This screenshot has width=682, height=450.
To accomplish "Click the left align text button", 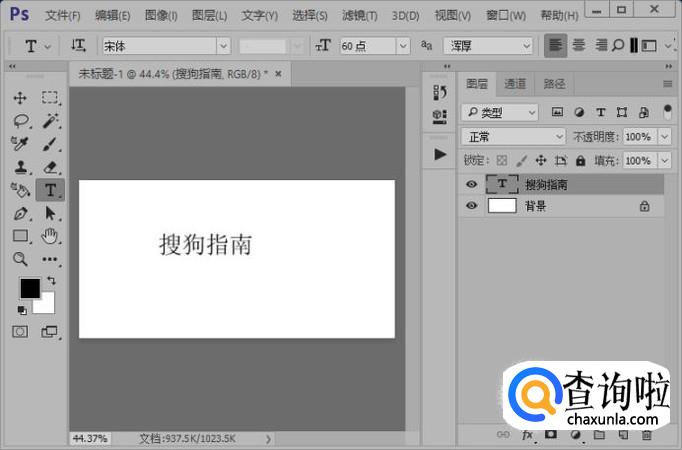I will point(555,46).
